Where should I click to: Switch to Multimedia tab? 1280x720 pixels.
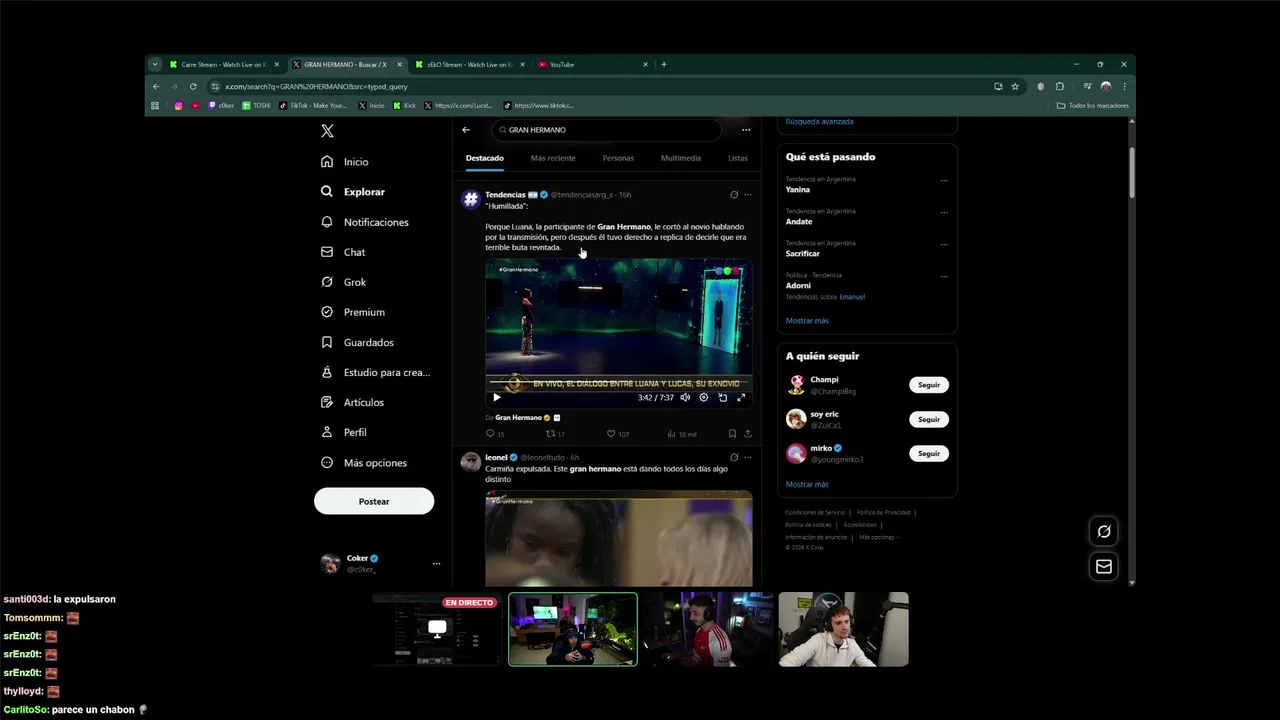681,158
